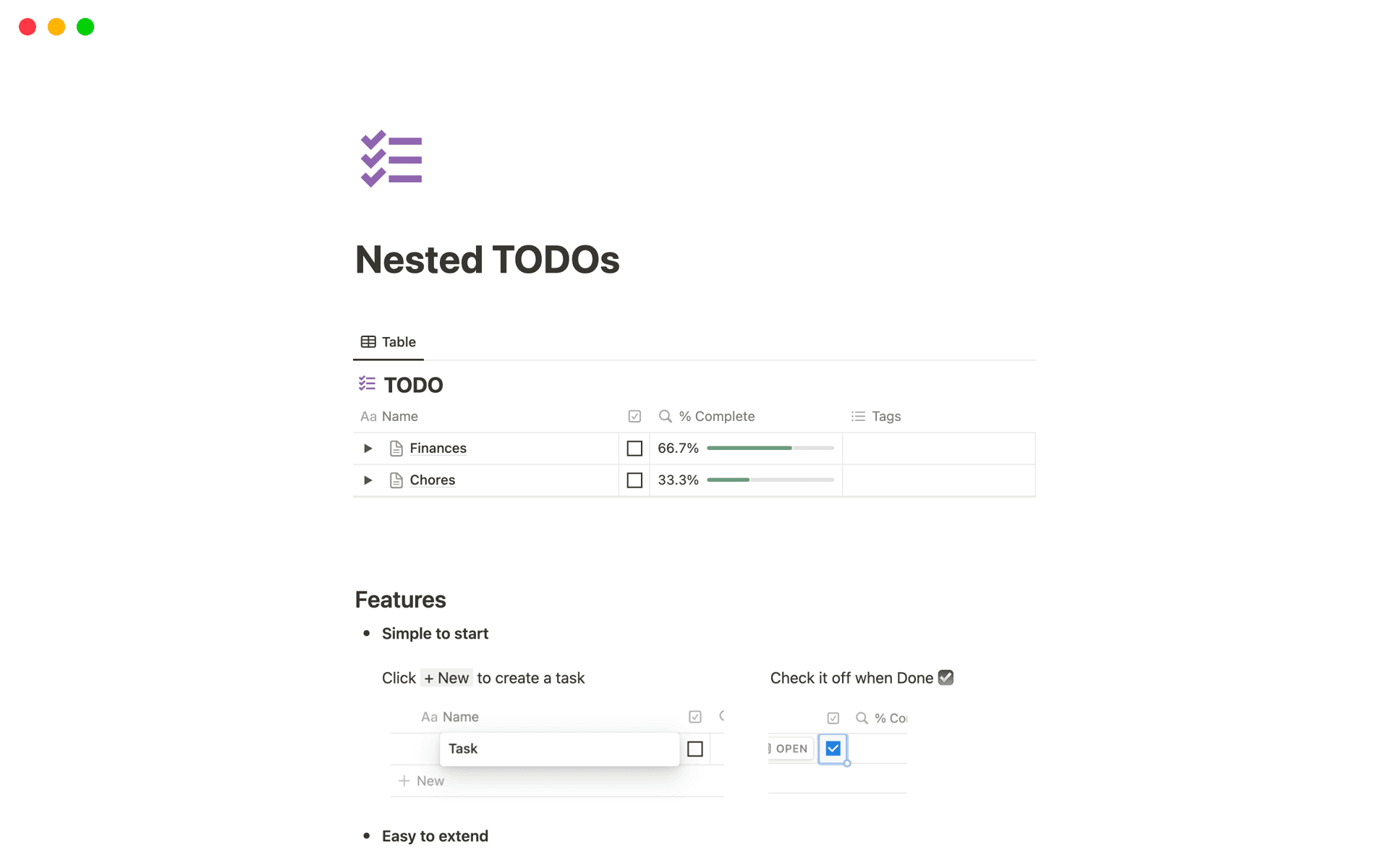The width and height of the screenshot is (1389, 868).
Task: Check off the Finances task checkbox
Action: [x=634, y=448]
